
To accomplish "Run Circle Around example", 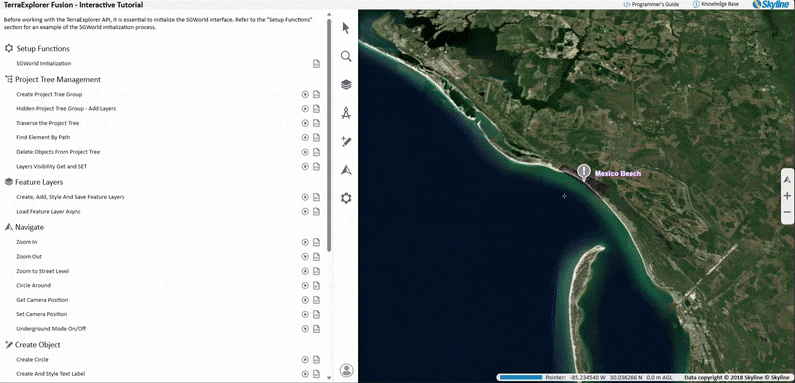I will pos(305,286).
